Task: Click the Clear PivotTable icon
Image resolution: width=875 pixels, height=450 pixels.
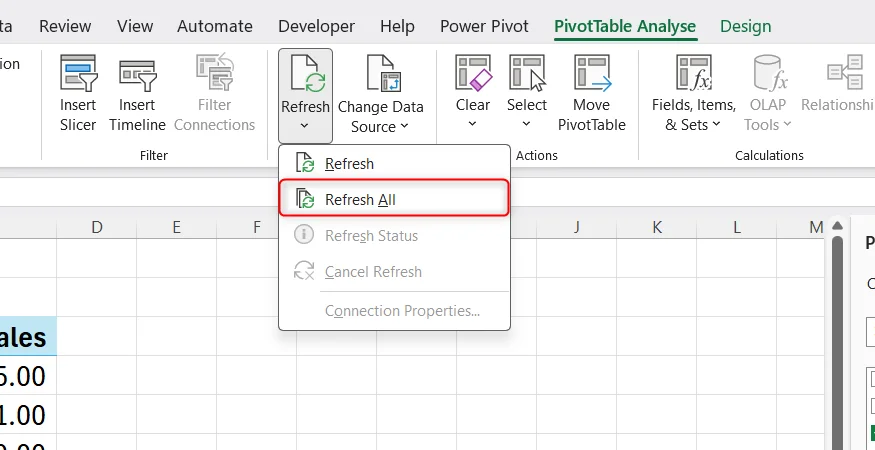Action: tap(473, 73)
